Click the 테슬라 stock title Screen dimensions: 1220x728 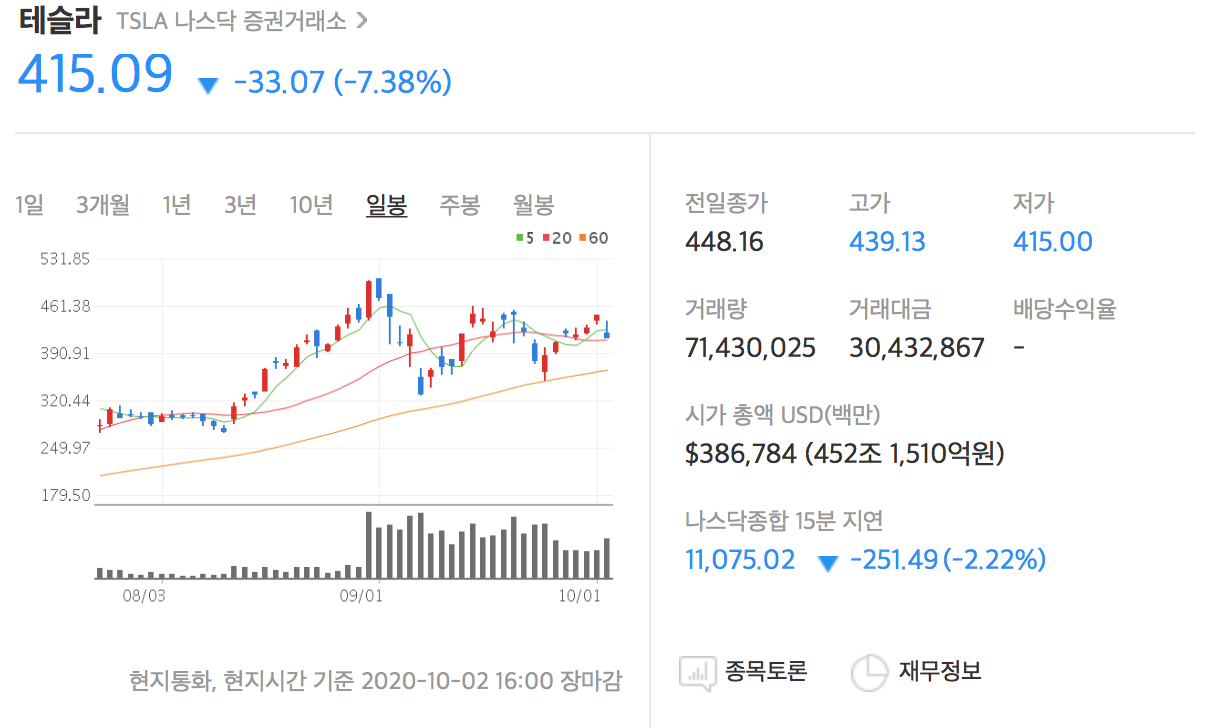(60, 20)
